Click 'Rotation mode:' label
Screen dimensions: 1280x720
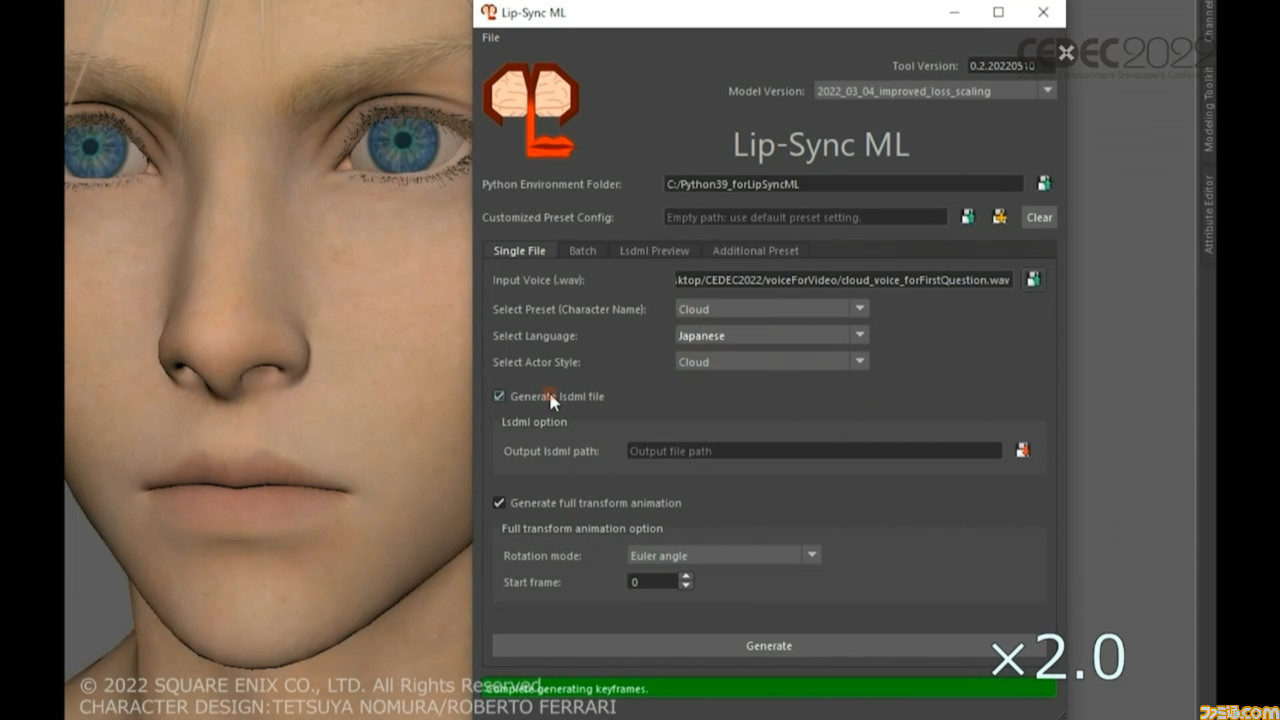coord(542,556)
